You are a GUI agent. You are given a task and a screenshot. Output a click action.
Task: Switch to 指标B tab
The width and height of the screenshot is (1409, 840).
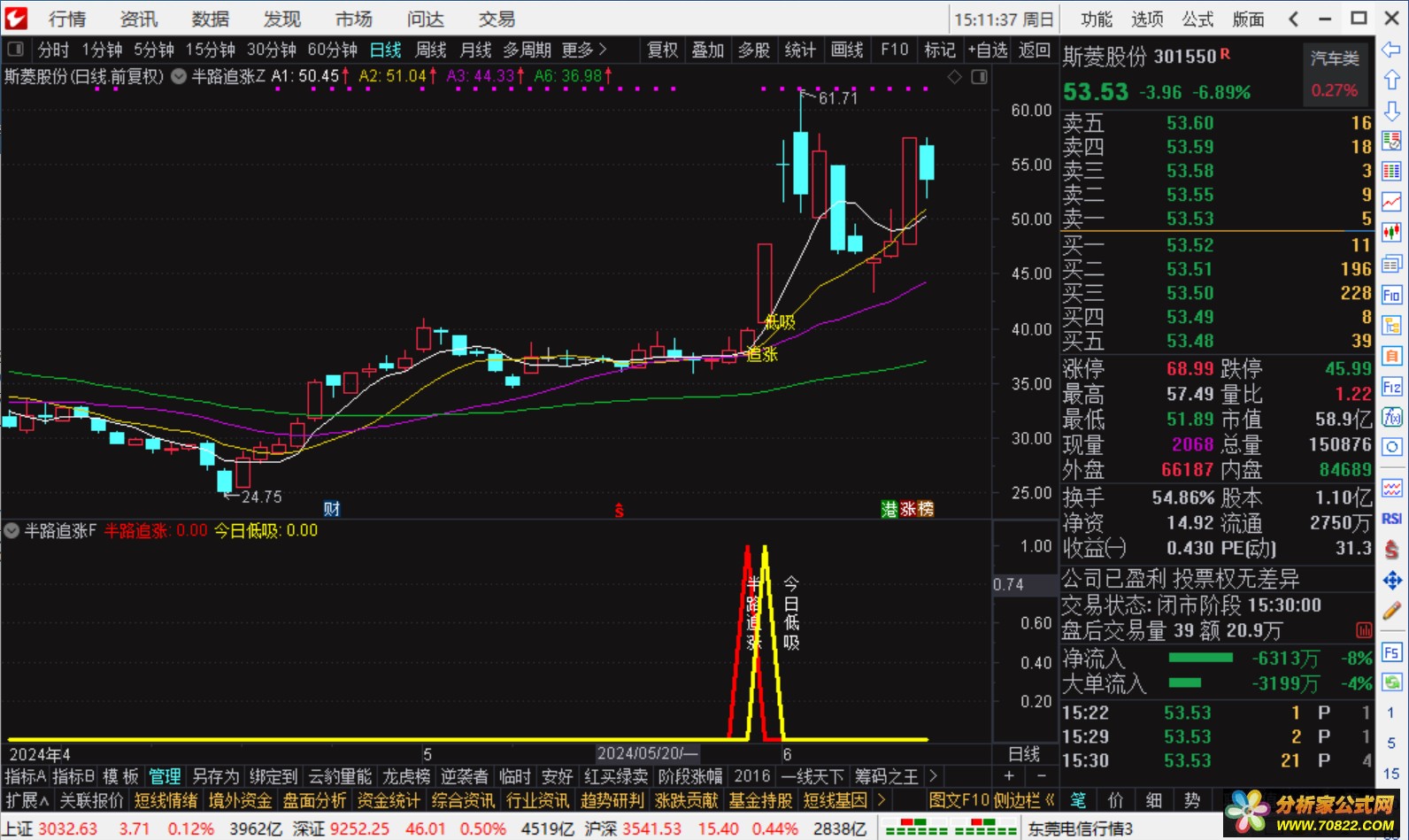coord(73,776)
